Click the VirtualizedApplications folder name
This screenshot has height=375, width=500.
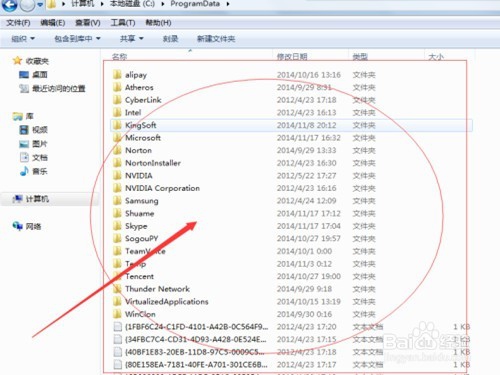click(167, 302)
